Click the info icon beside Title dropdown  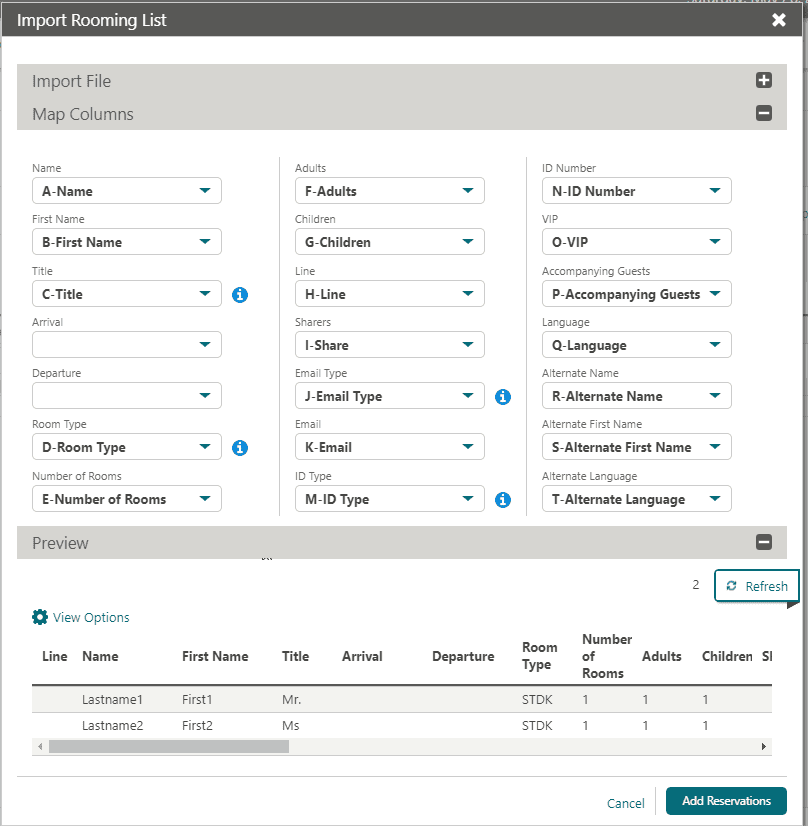240,294
